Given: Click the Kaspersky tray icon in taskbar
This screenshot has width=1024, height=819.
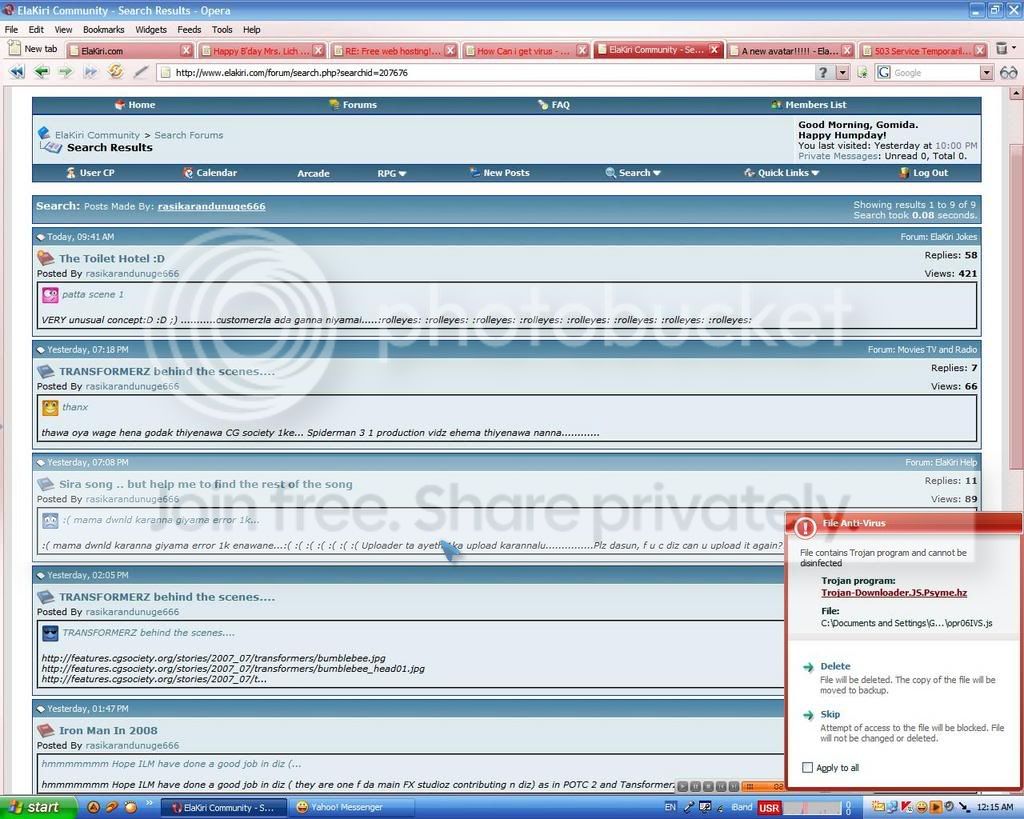Looking at the screenshot, I should coord(907,807).
